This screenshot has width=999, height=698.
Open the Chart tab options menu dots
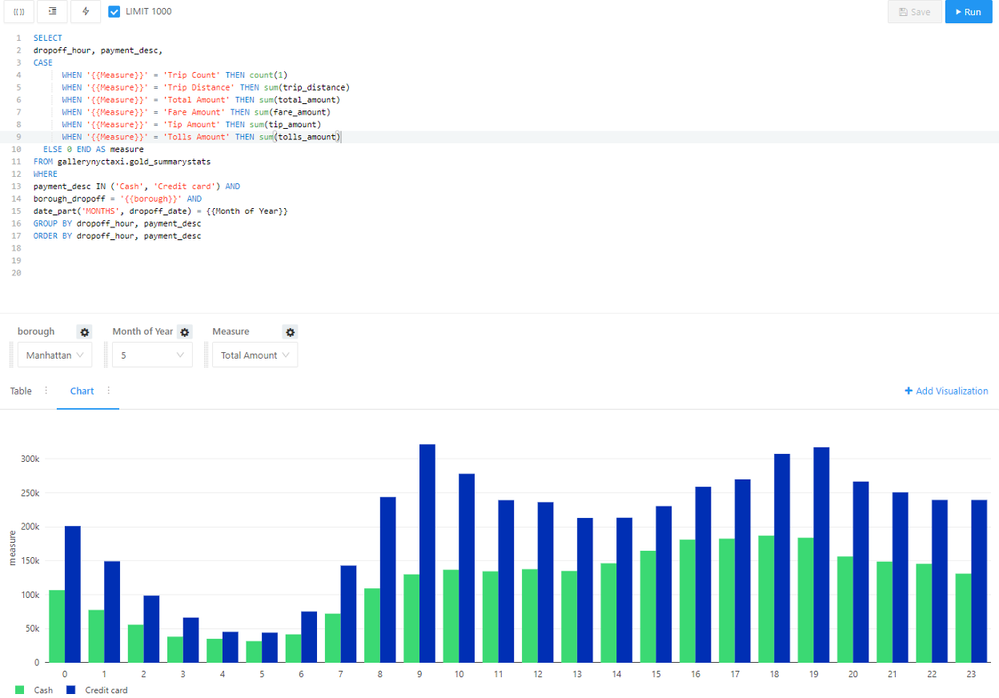[x=108, y=390]
